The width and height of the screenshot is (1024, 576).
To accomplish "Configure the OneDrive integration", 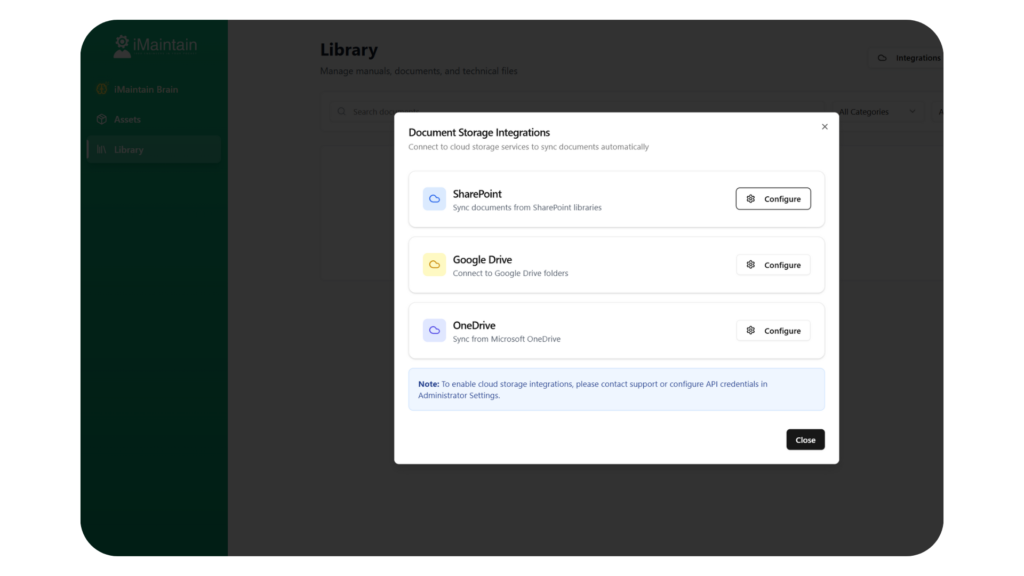I will (x=773, y=331).
